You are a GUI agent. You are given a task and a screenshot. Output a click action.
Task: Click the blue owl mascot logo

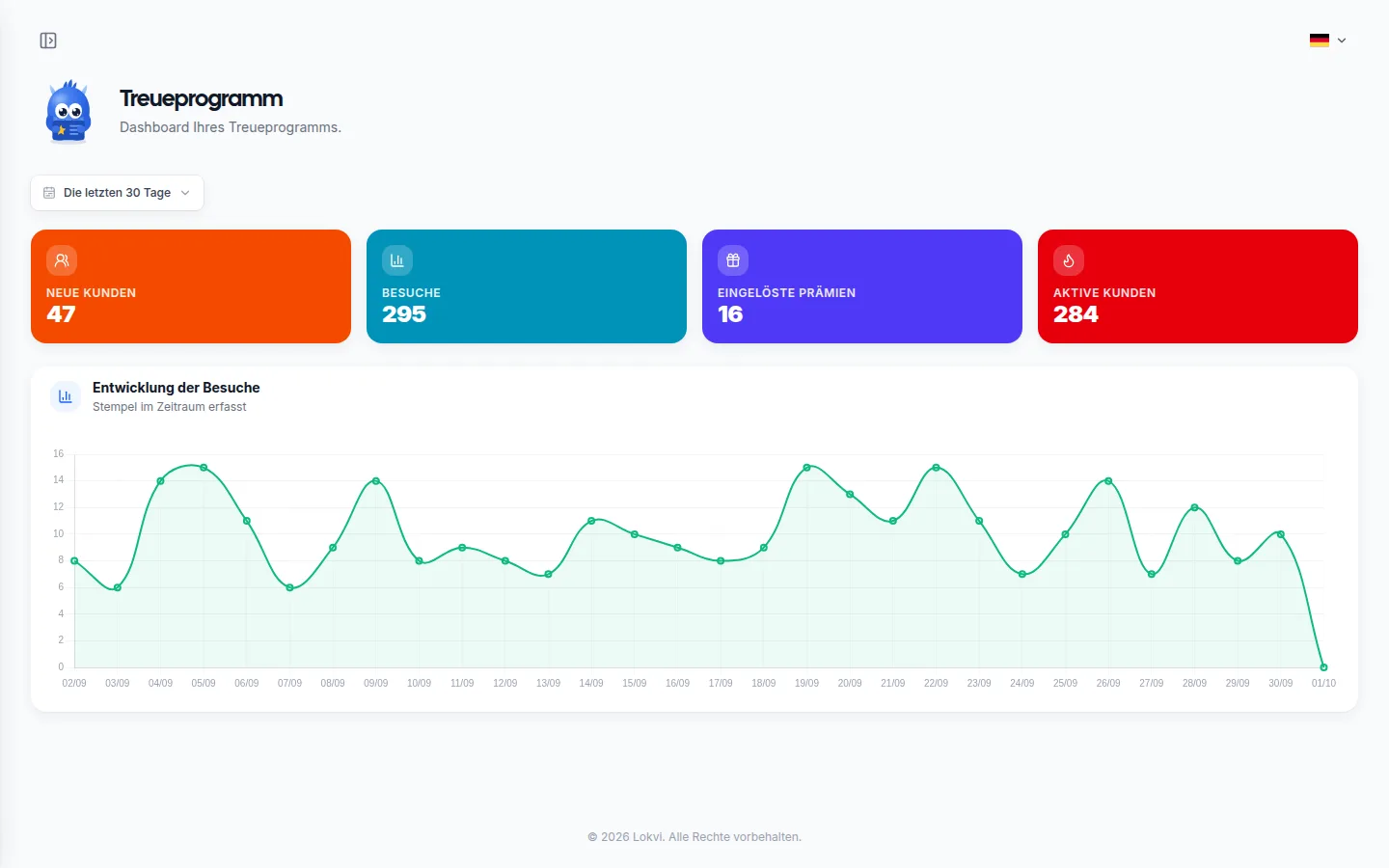pos(68,112)
